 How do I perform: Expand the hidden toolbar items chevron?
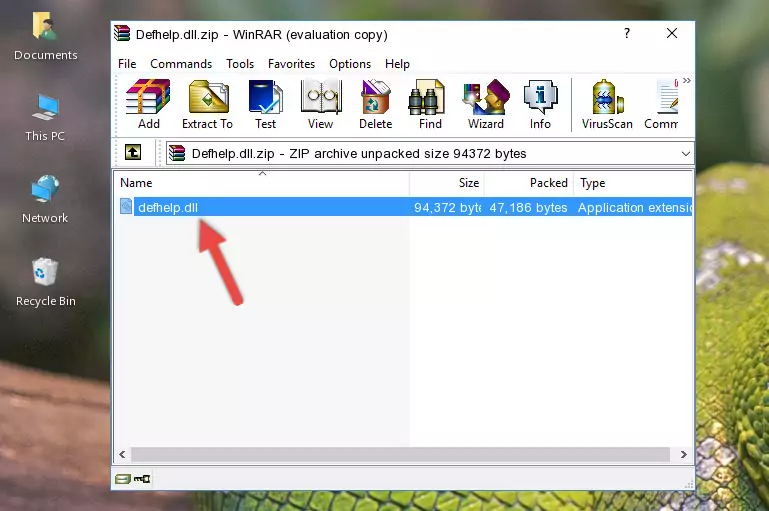(x=687, y=80)
